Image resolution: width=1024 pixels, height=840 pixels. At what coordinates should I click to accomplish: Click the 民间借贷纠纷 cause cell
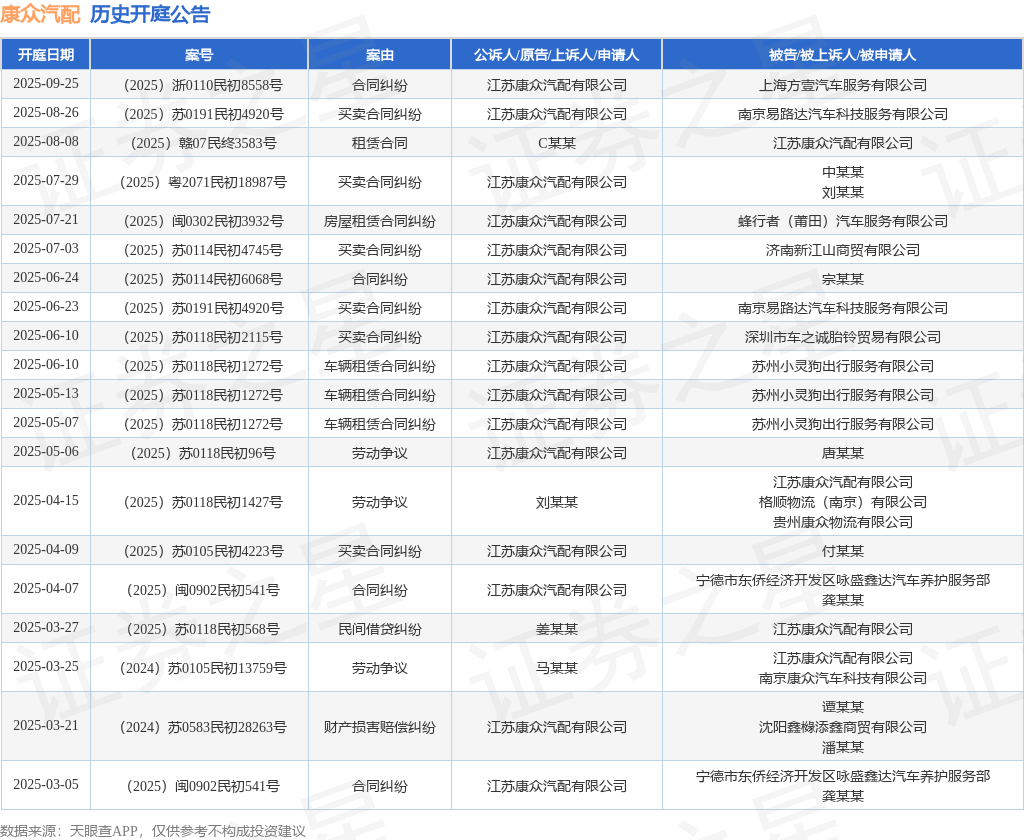click(379, 629)
